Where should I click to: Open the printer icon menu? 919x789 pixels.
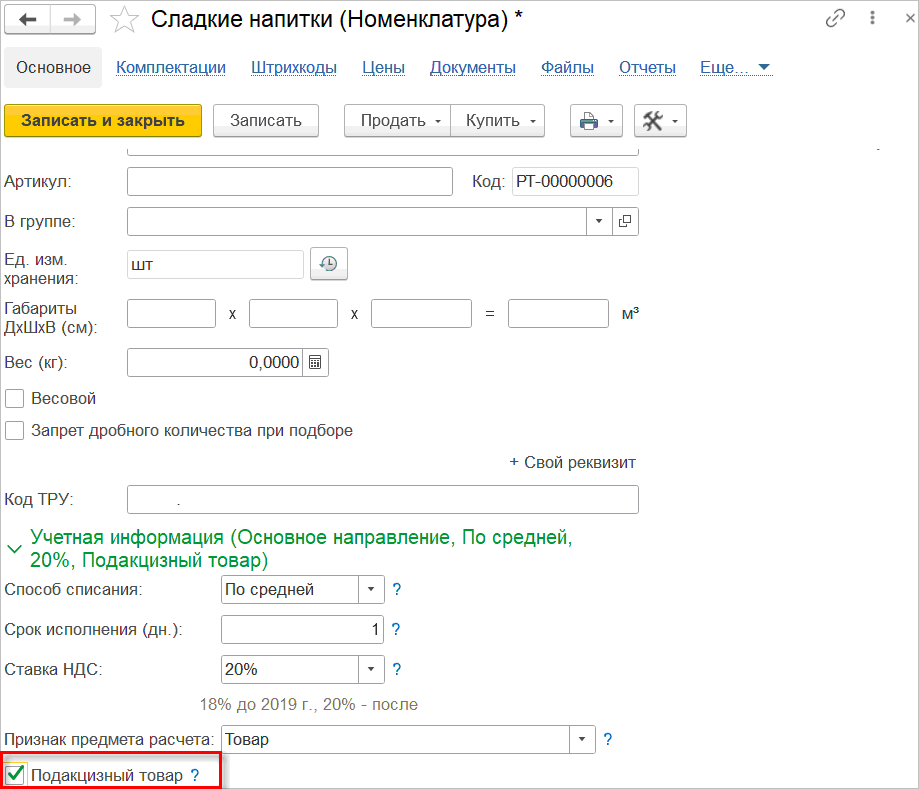click(x=596, y=121)
